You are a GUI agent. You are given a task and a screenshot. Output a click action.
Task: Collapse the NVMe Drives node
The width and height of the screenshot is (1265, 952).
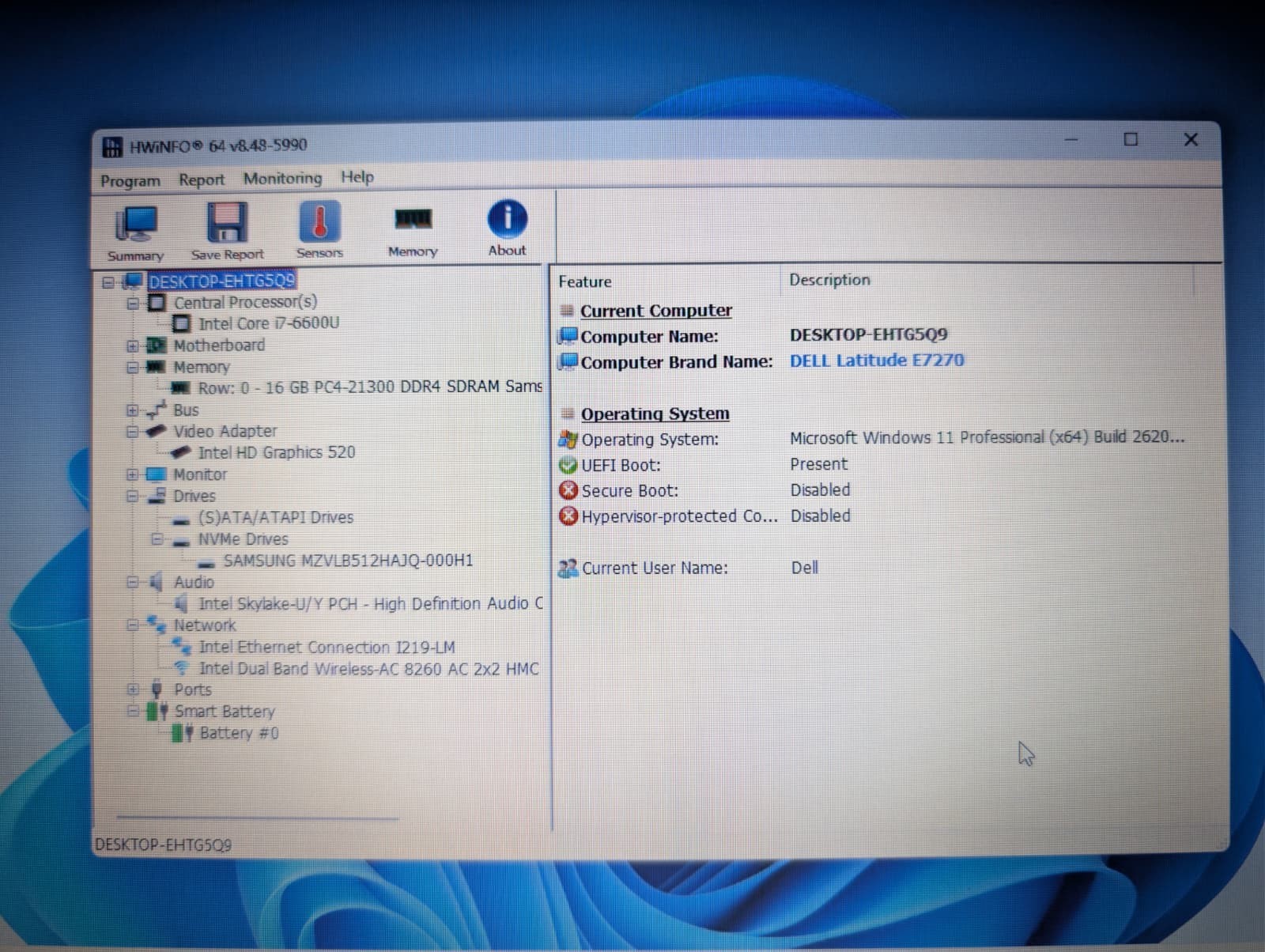157,539
